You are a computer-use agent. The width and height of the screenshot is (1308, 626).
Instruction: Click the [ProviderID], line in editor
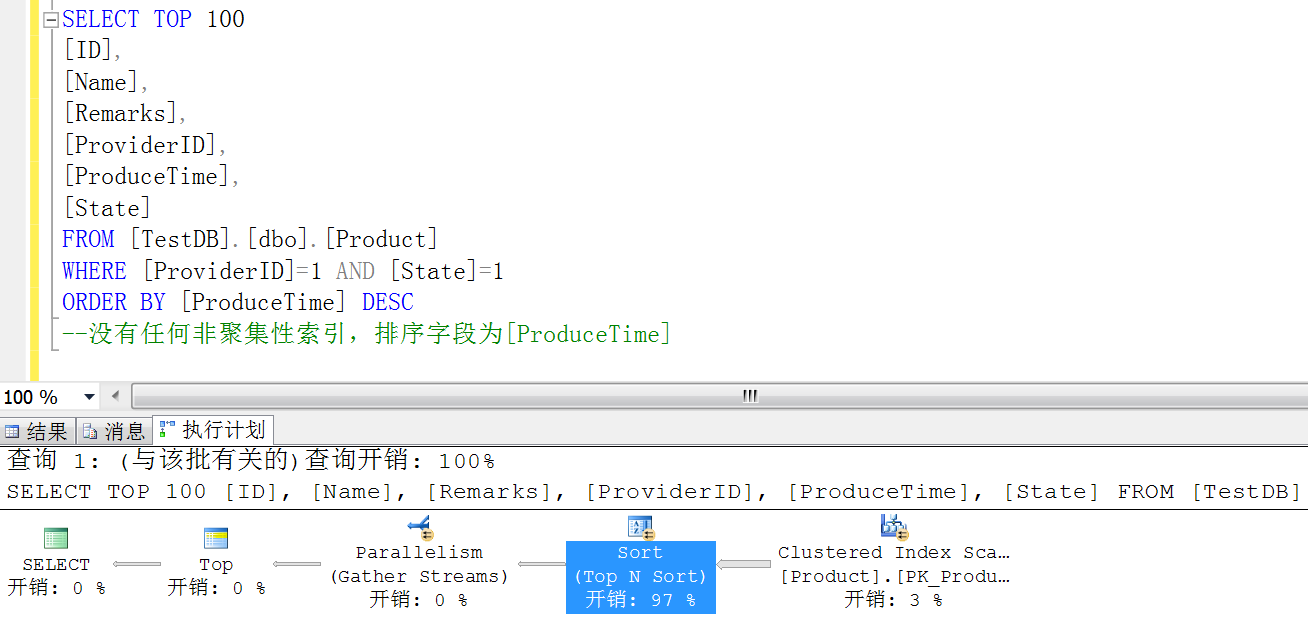tap(146, 145)
